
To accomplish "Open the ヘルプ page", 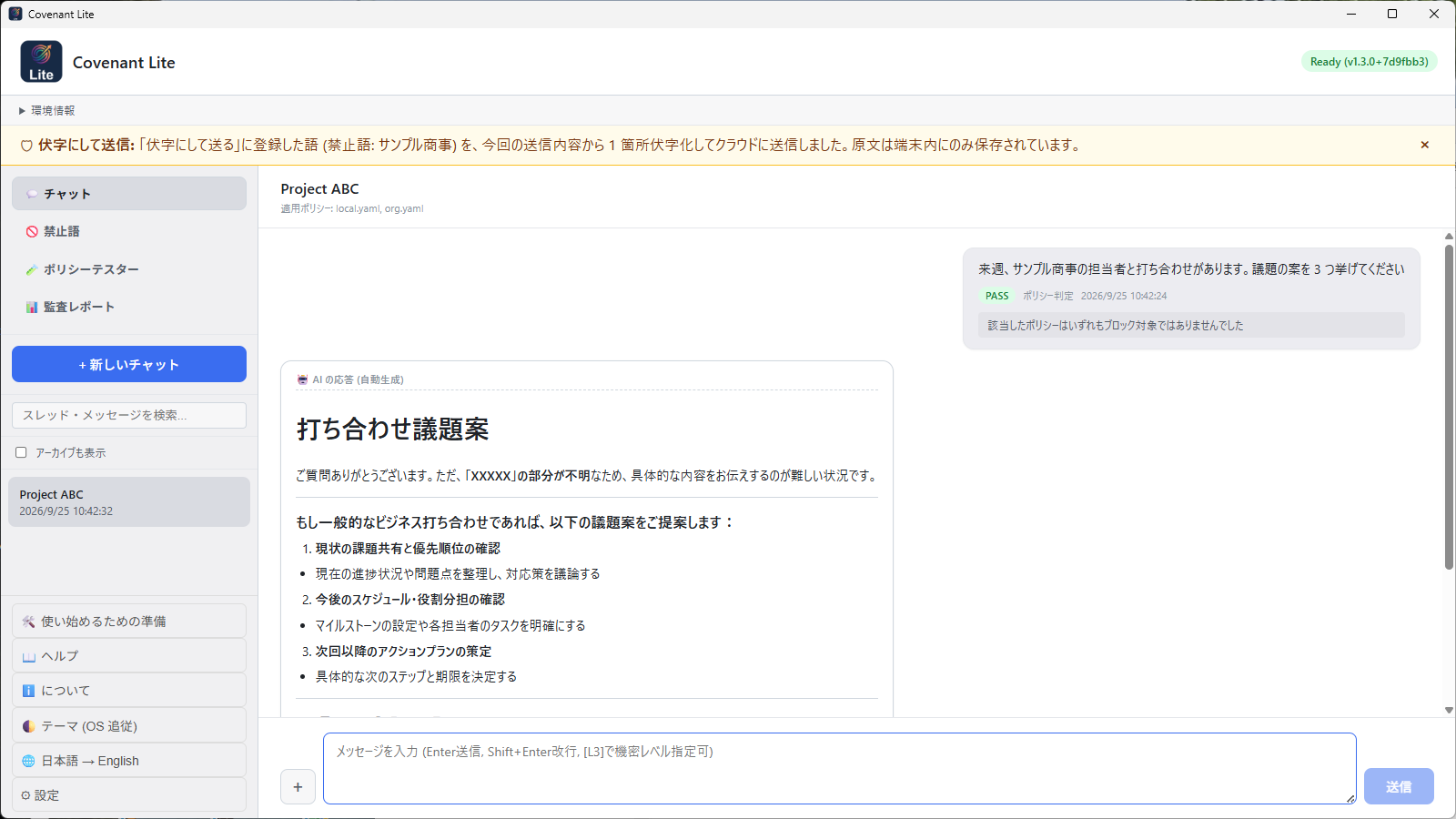I will tap(129, 656).
